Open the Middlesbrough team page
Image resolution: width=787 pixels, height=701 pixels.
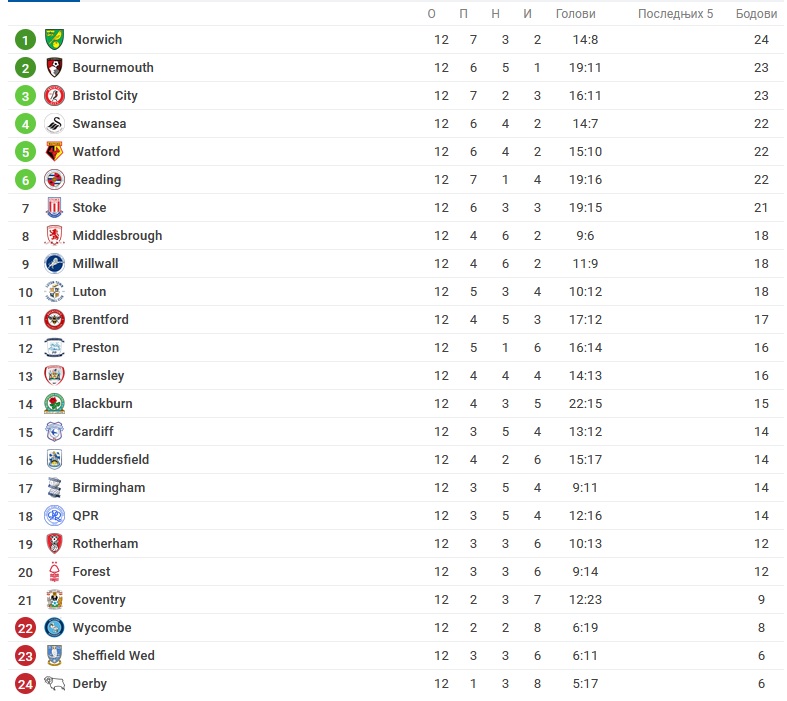117,236
